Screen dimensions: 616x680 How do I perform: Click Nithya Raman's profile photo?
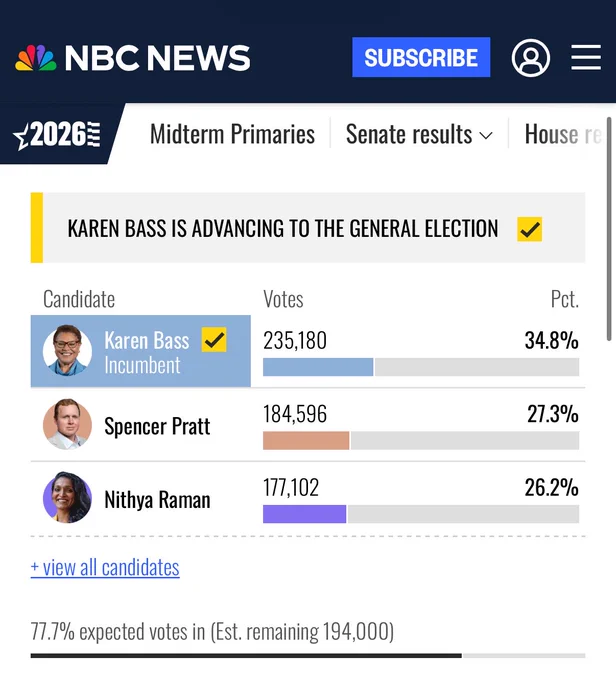pos(67,497)
